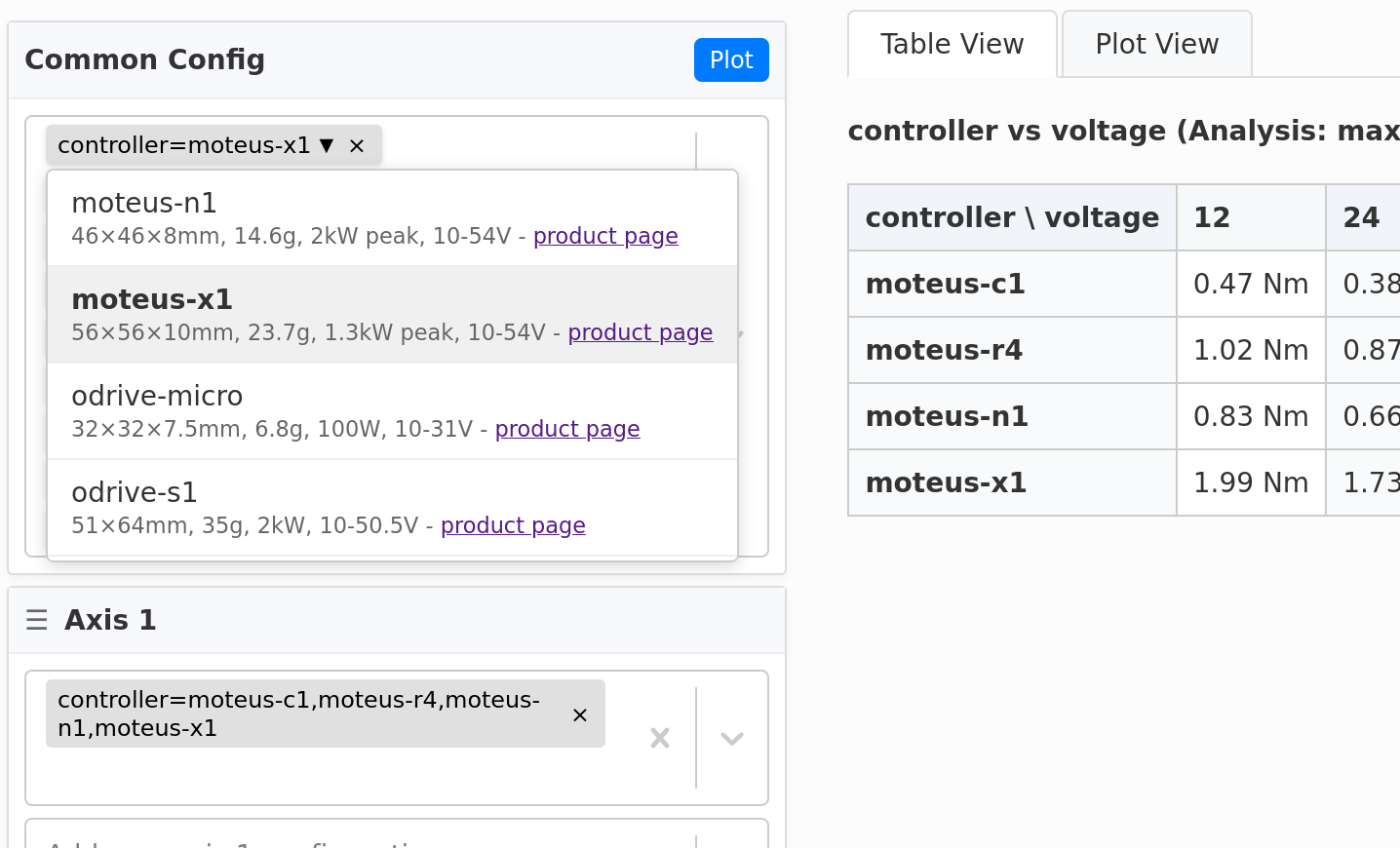
Task: Open the moteus-x1 product page link
Action: (640, 332)
